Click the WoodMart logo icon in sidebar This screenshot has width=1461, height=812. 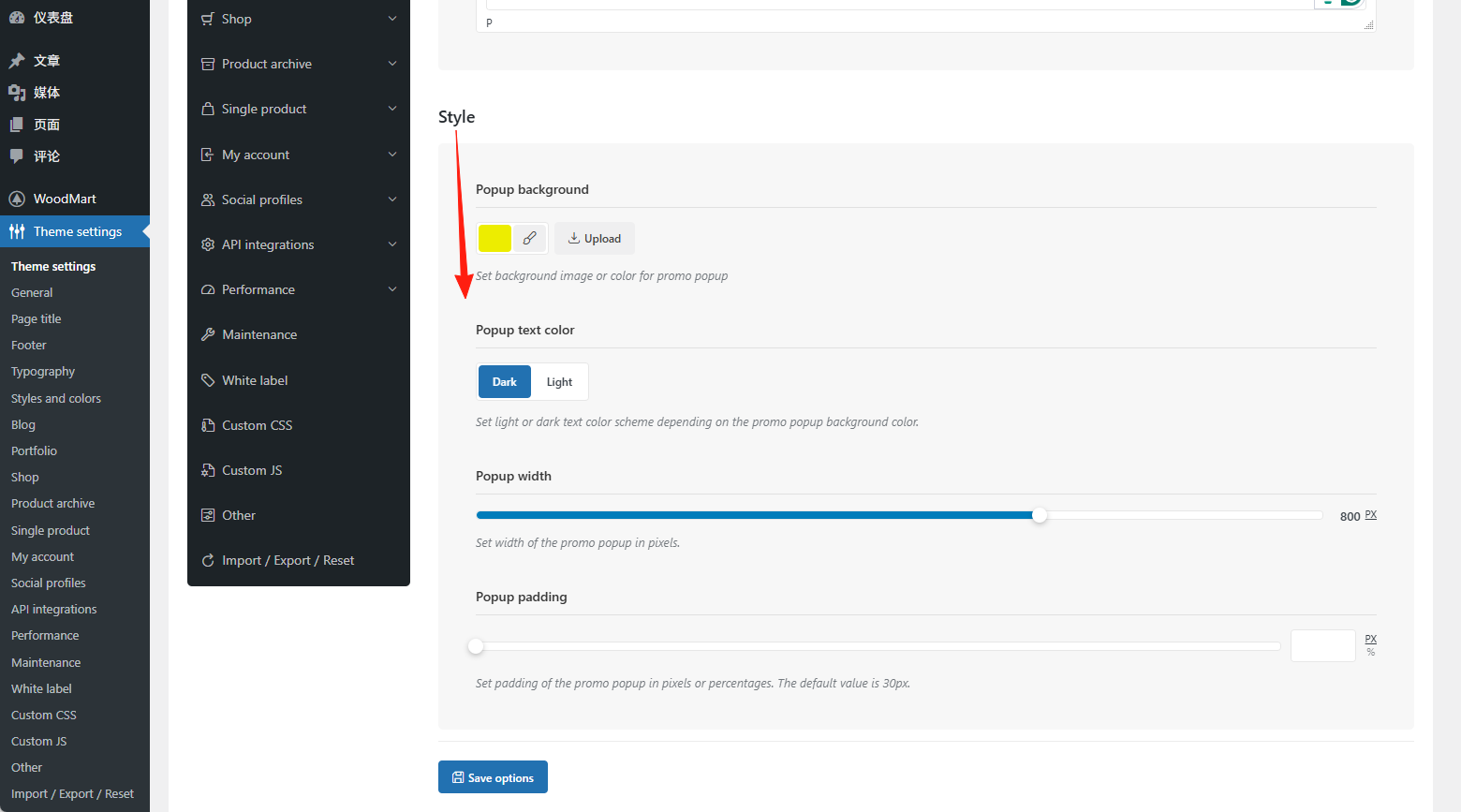(x=17, y=199)
